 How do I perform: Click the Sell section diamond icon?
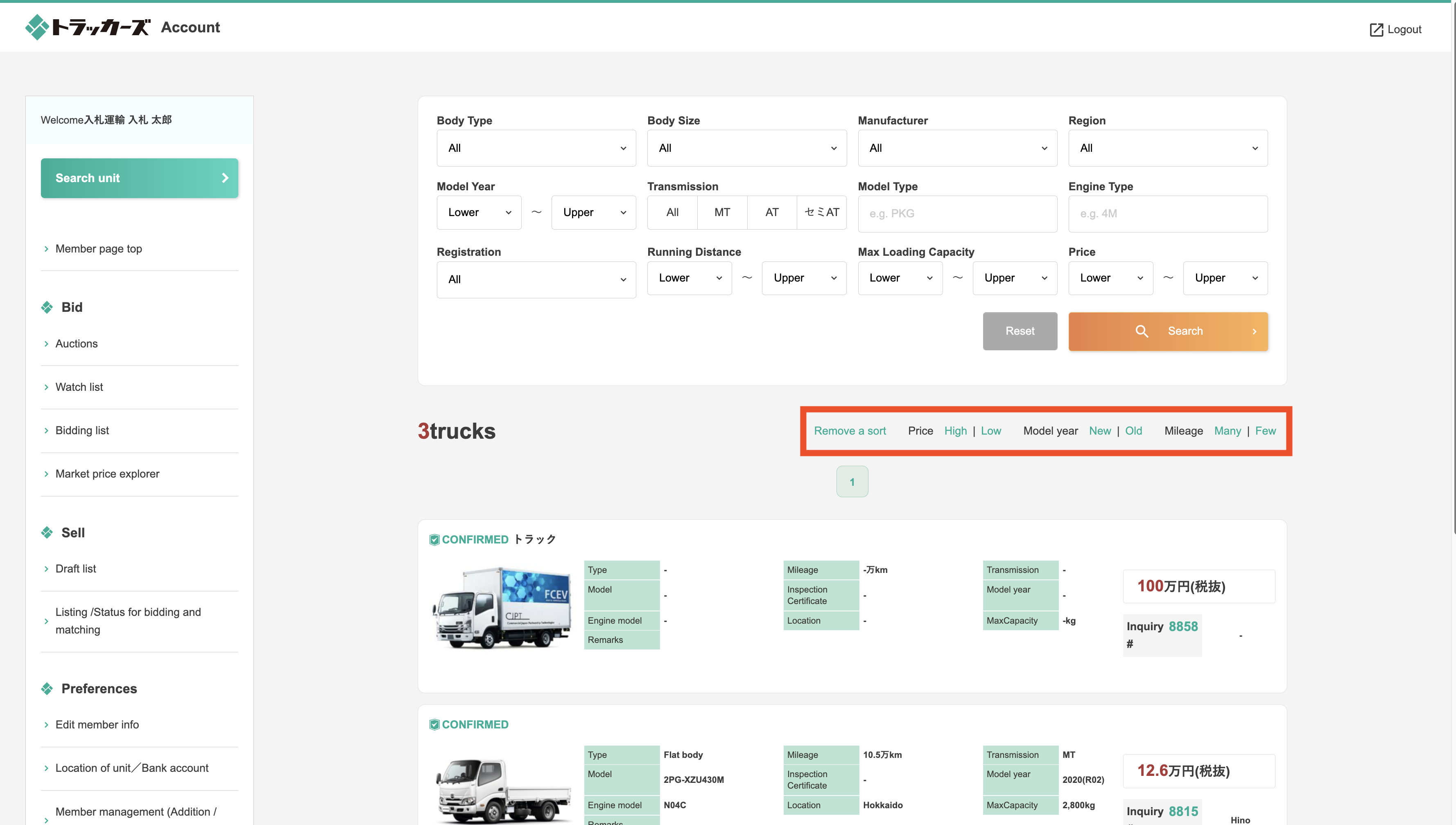coord(47,533)
